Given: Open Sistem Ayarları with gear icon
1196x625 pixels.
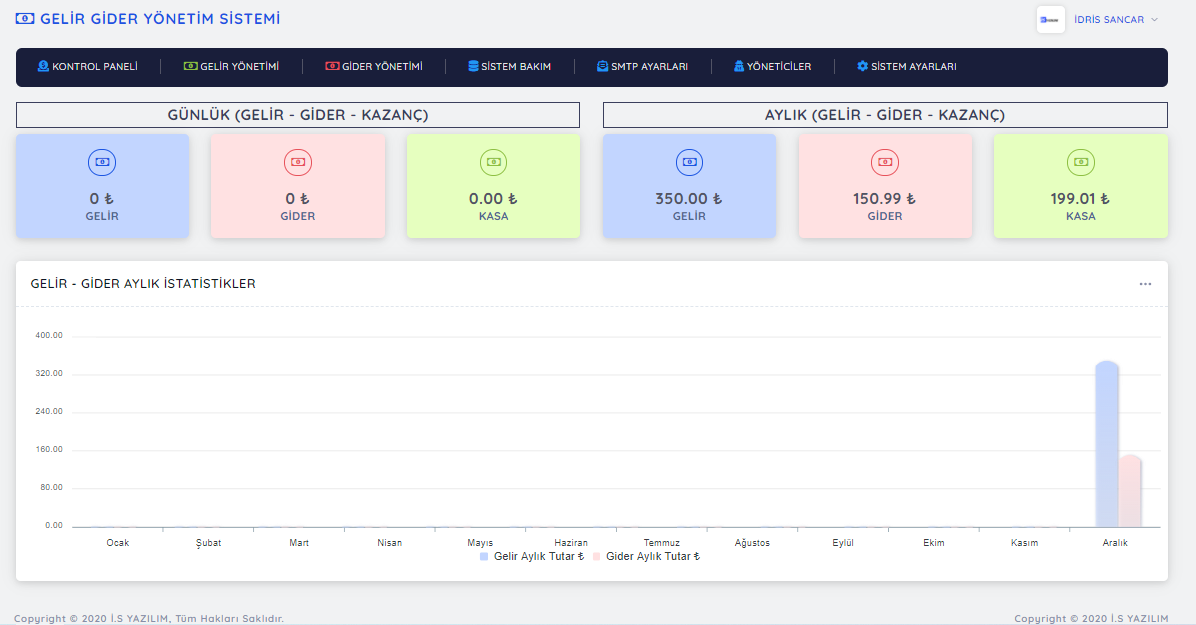Looking at the screenshot, I should pos(906,67).
